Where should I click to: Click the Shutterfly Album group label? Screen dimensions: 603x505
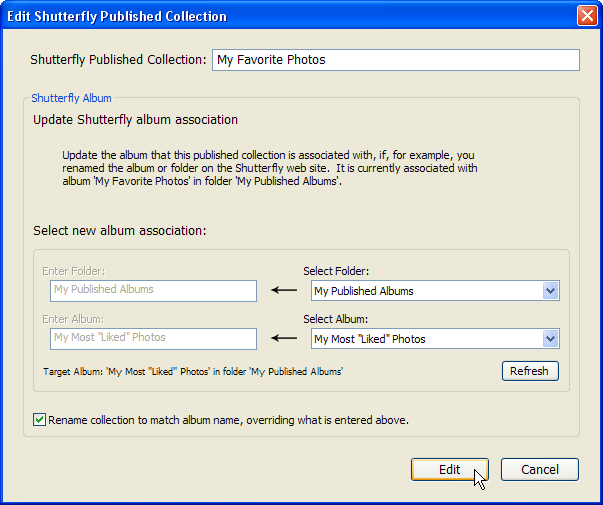71,98
